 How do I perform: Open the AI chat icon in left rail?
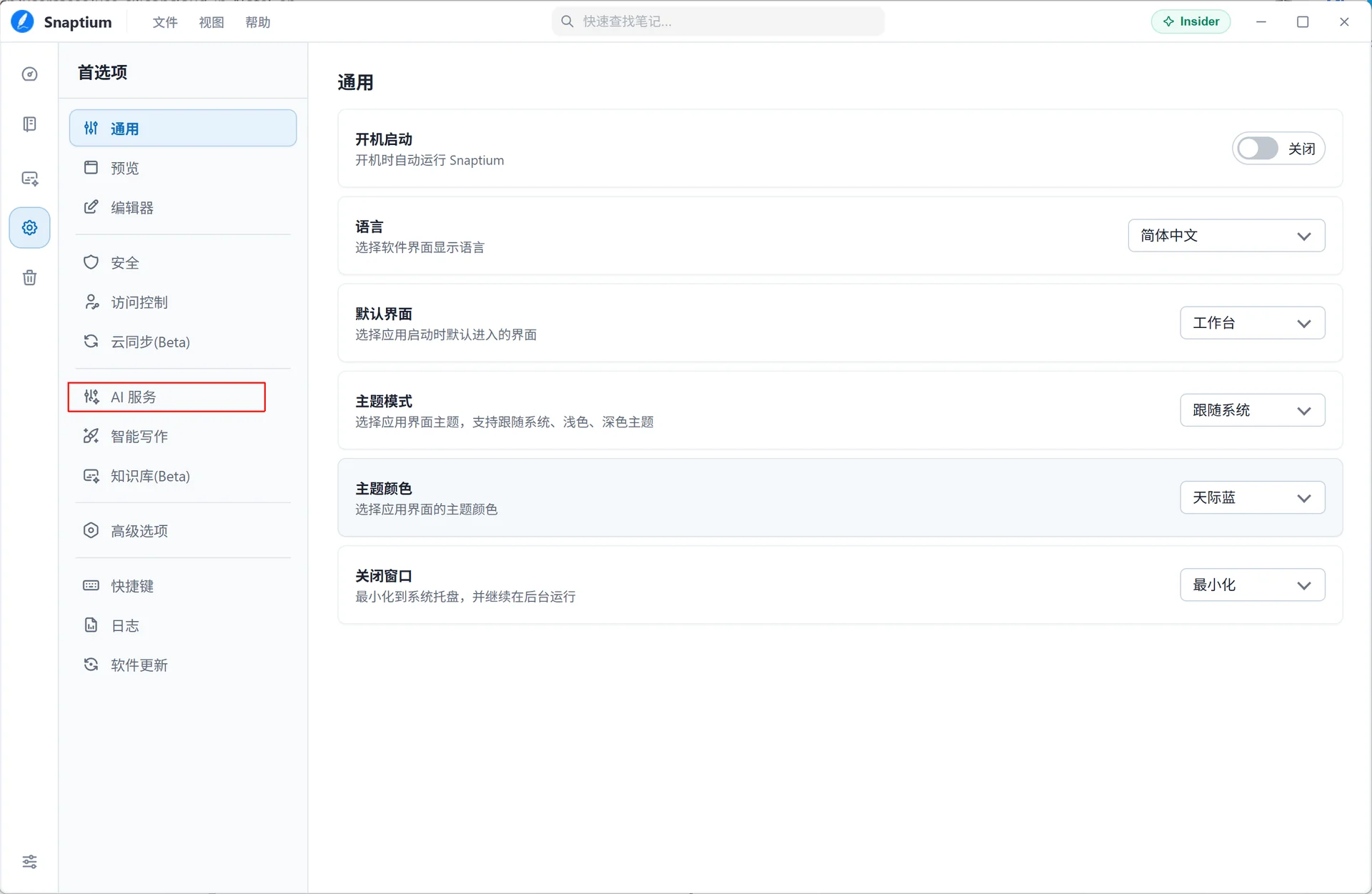pos(29,179)
